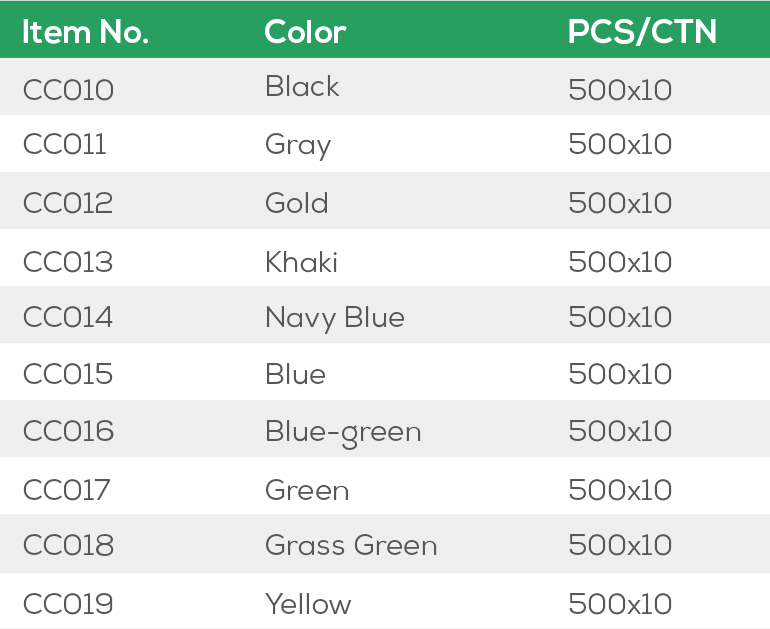
Task: Click the Khaki color cell
Action: pos(301,262)
